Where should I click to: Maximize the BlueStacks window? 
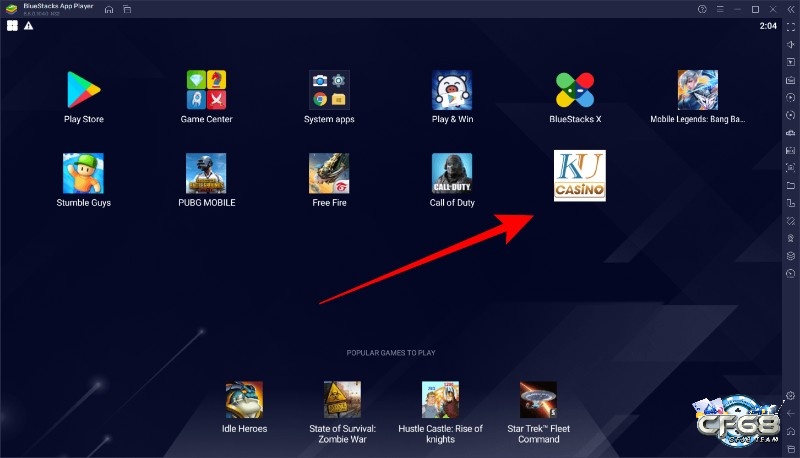tap(756, 9)
